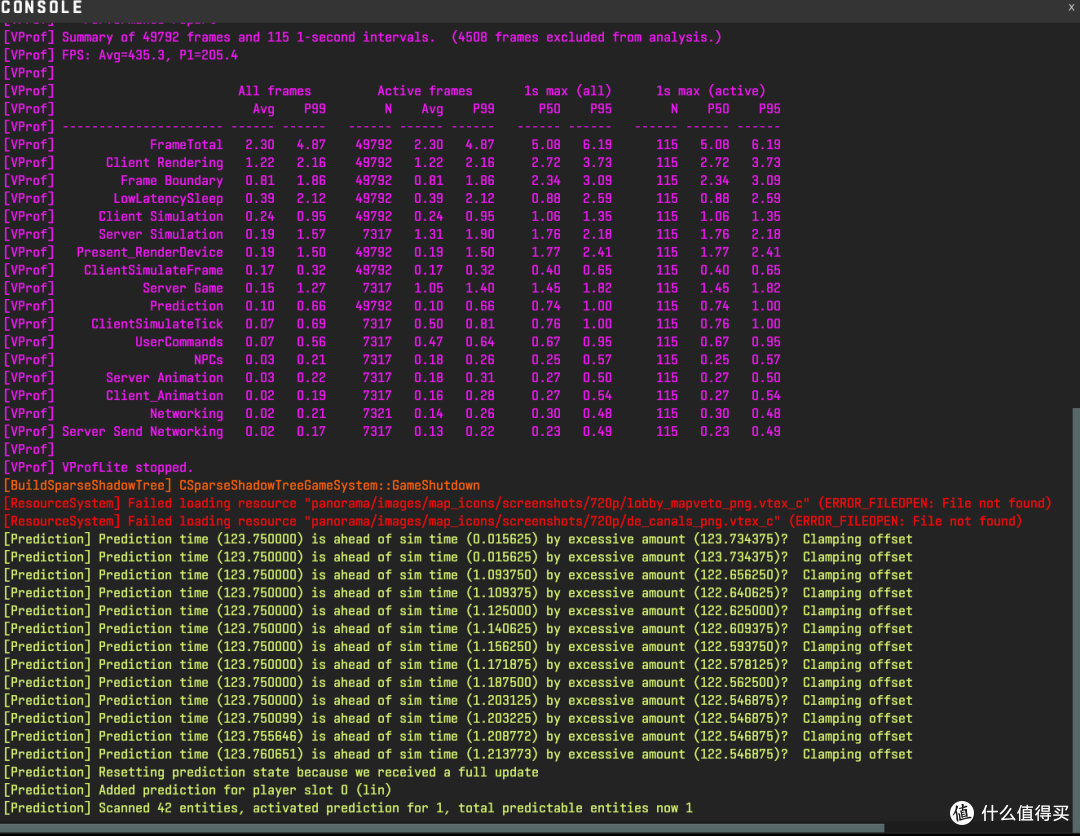Select Prediction line with prediction time 123.755646
The width and height of the screenshot is (1080, 836).
(x=458, y=735)
